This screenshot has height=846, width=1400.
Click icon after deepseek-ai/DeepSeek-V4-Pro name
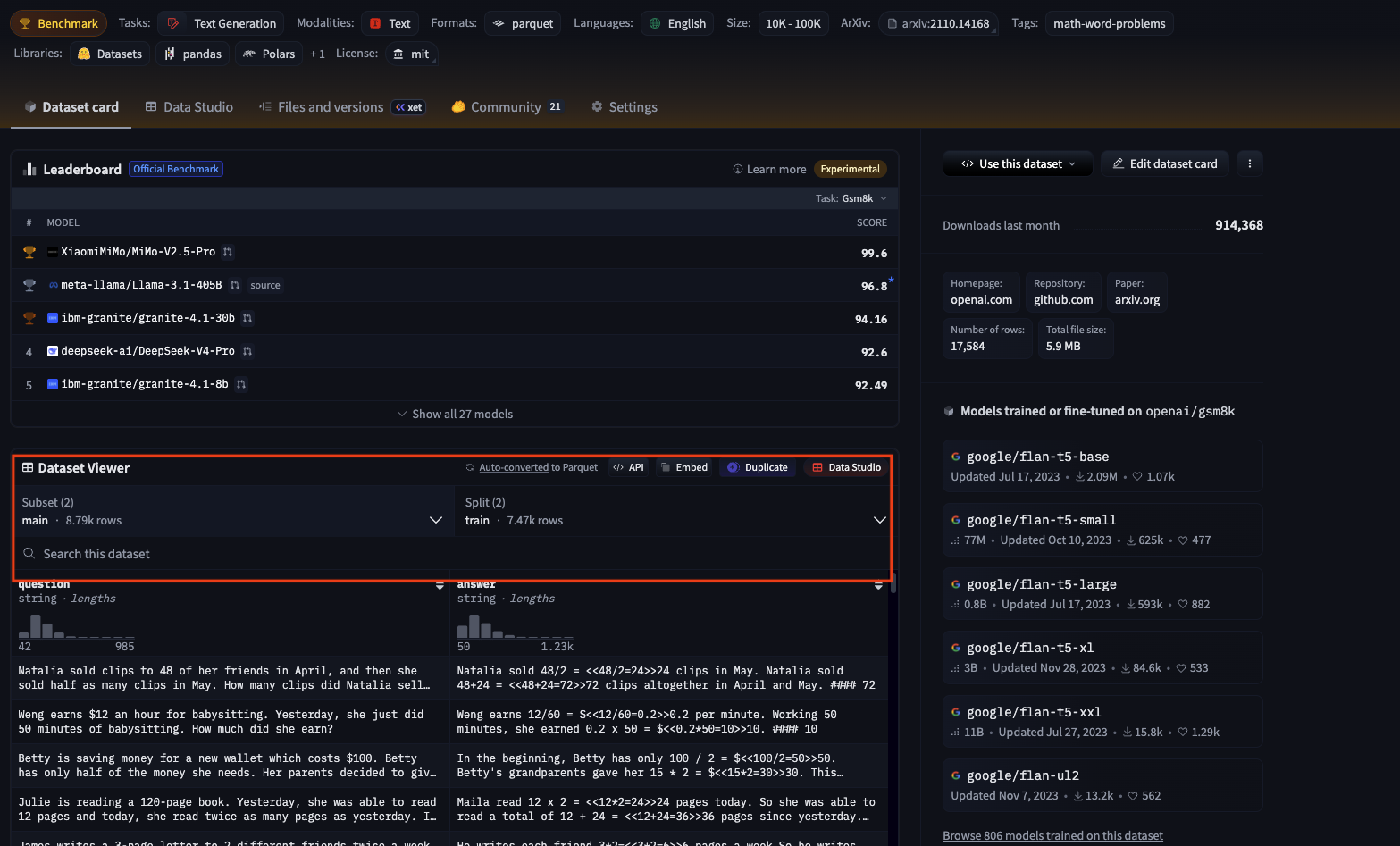coord(247,351)
